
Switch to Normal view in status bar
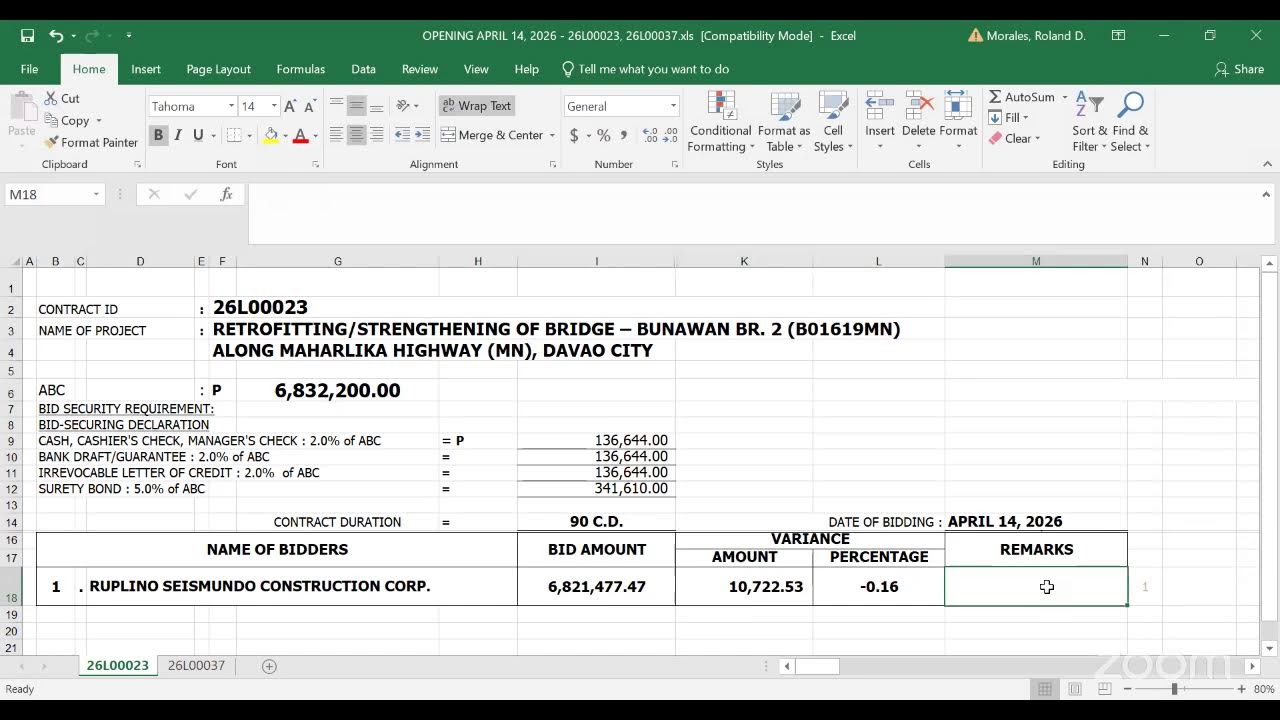coord(1045,689)
